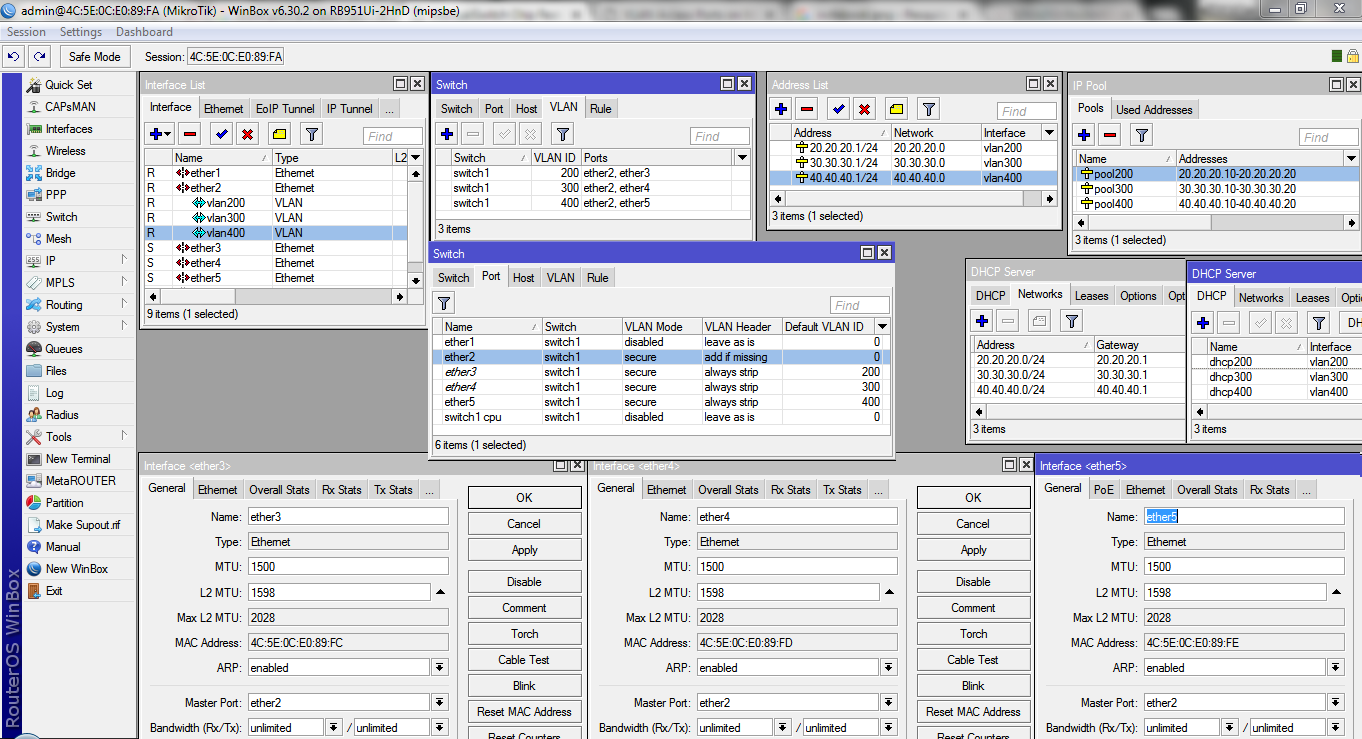Click Torch button in ether4 window
Viewport: 1362px width, 739px height.
(x=973, y=634)
